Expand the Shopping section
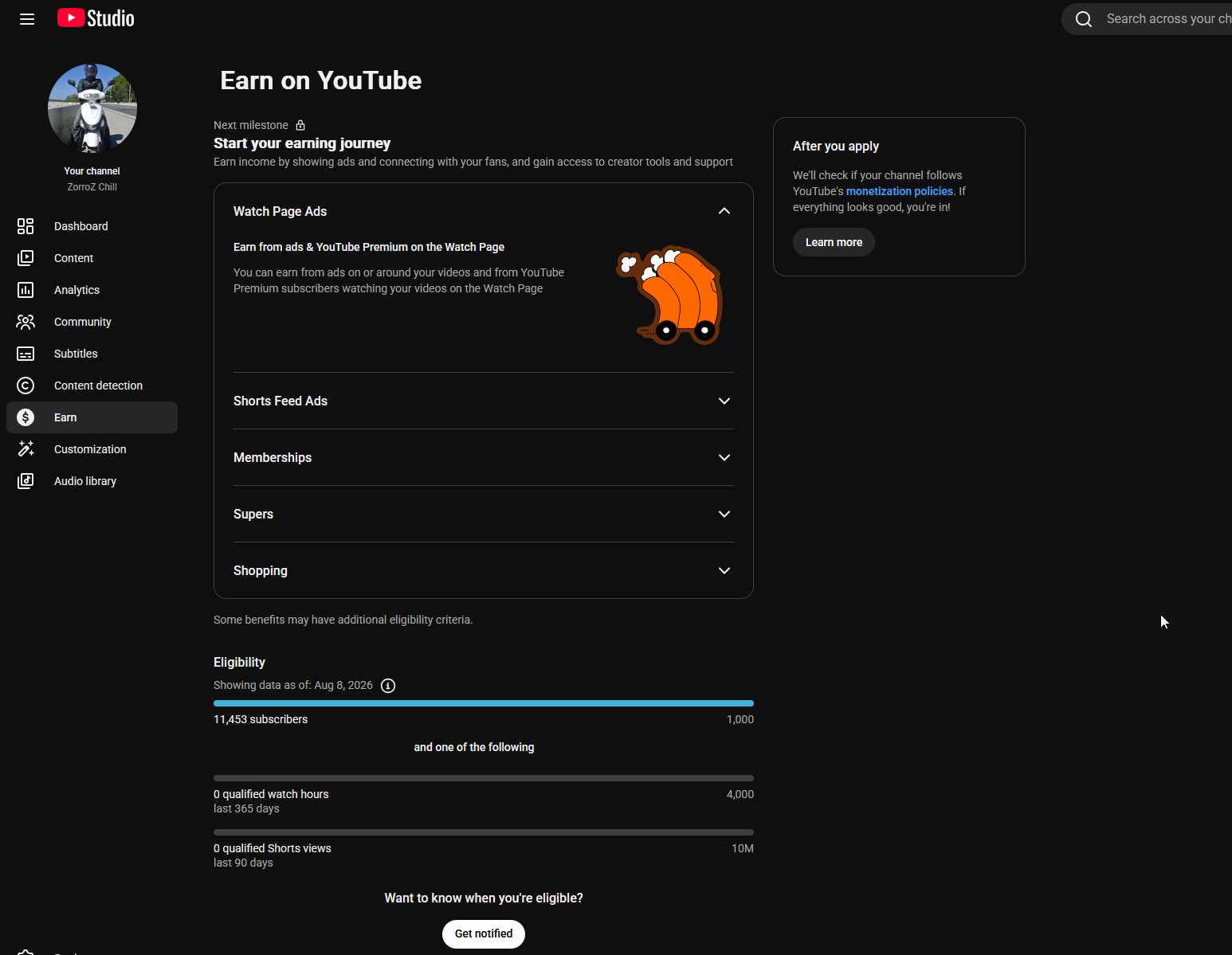This screenshot has width=1232, height=955. coord(724,570)
